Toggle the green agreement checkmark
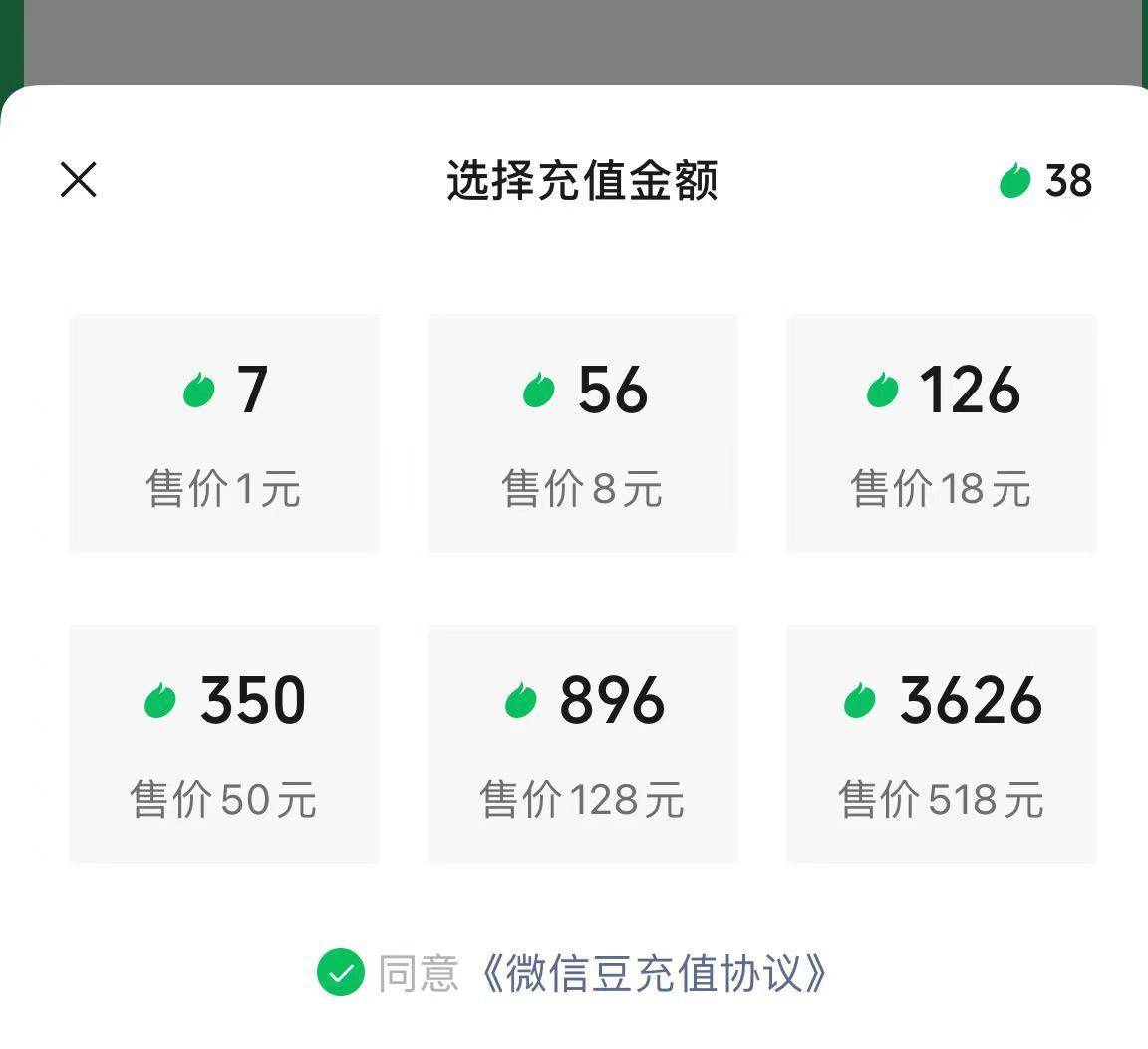 (x=341, y=973)
